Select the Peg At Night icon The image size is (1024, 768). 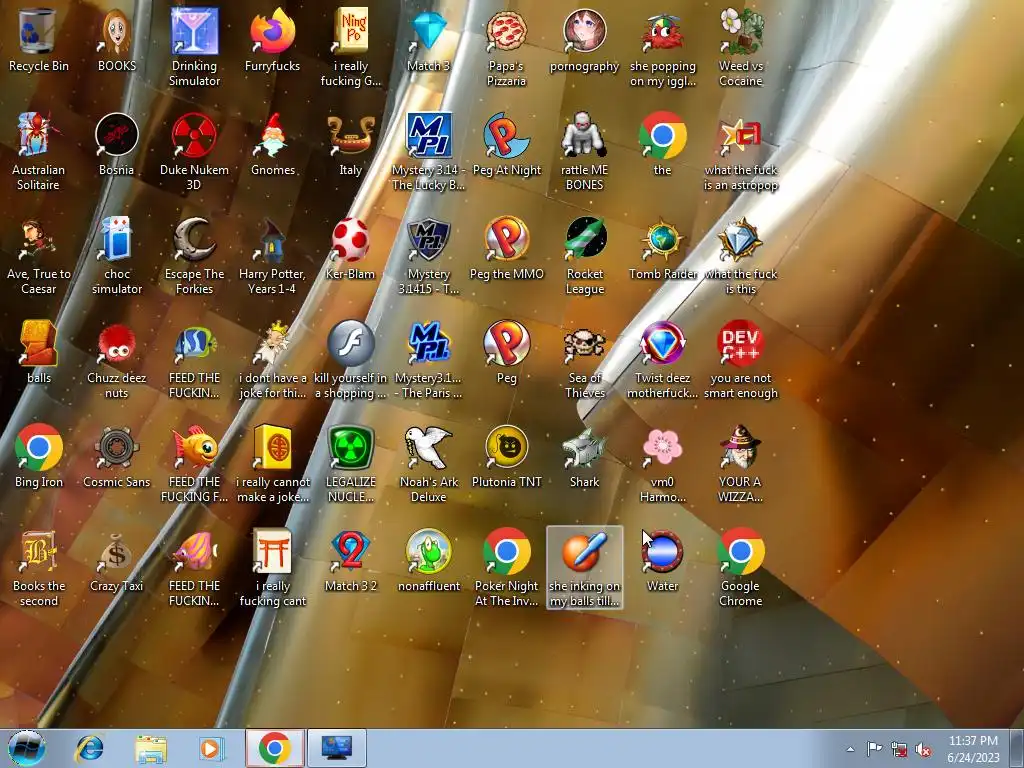[506, 135]
